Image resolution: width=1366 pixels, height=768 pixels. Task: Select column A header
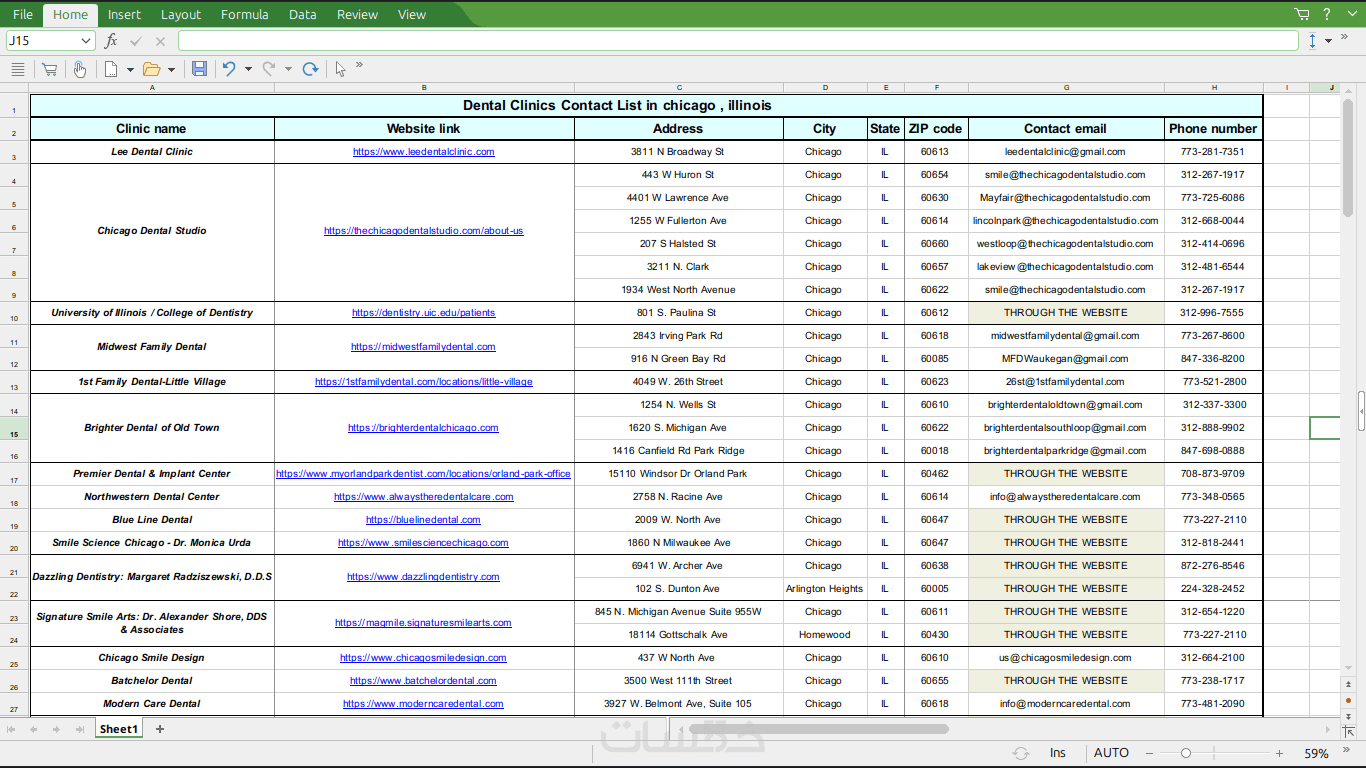point(152,87)
